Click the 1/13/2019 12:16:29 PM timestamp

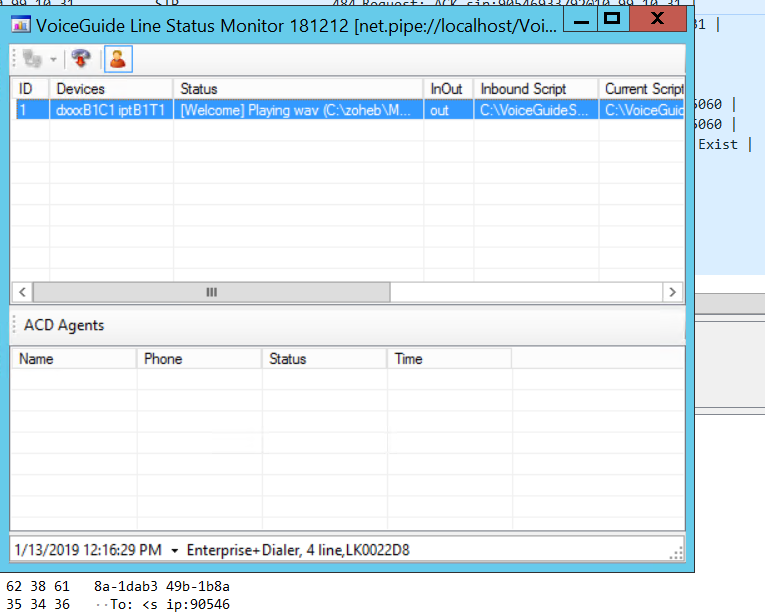pyautogui.click(x=88, y=550)
